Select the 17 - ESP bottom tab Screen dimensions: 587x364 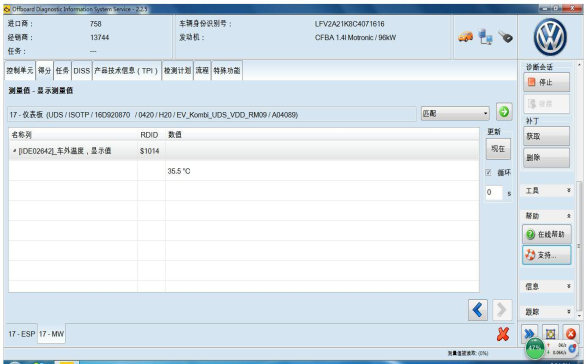coord(22,334)
